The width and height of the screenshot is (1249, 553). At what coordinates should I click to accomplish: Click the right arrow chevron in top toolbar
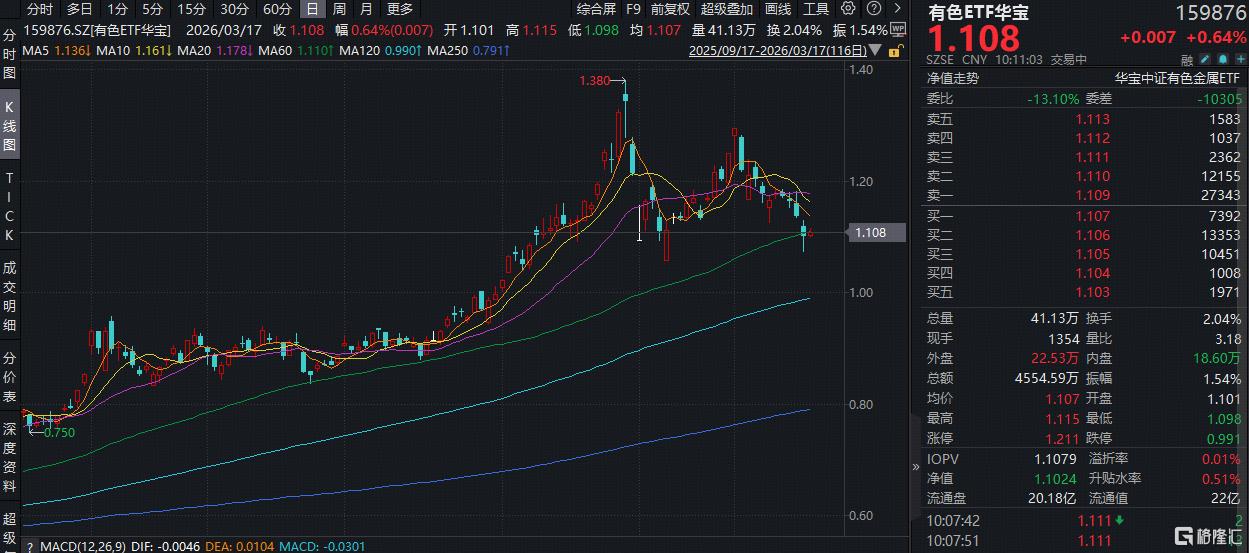click(897, 8)
